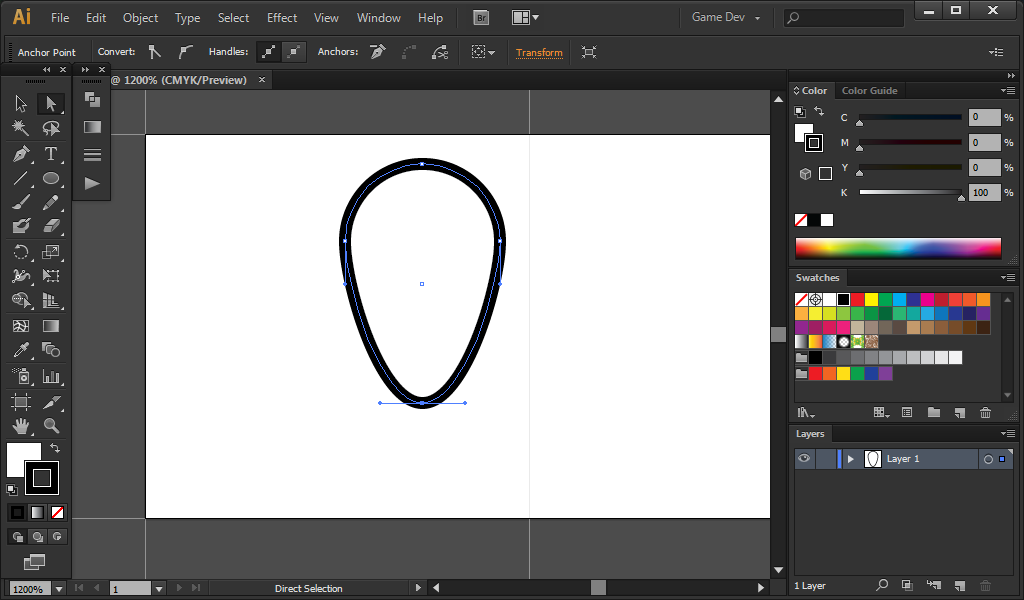Open the Object menu
1024x600 pixels.
[140, 18]
